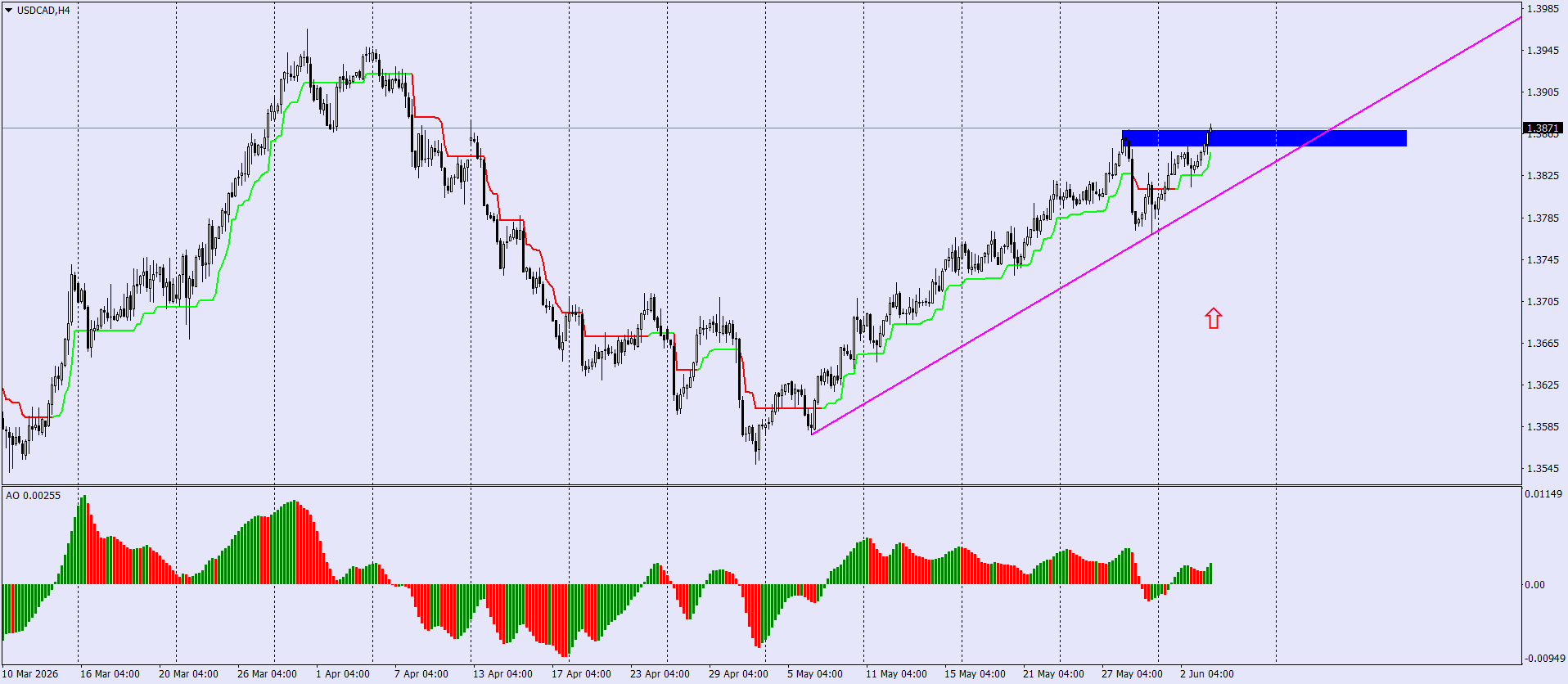Click the 5 May 04:00 time label
The height and width of the screenshot is (684, 1568).
[x=815, y=674]
